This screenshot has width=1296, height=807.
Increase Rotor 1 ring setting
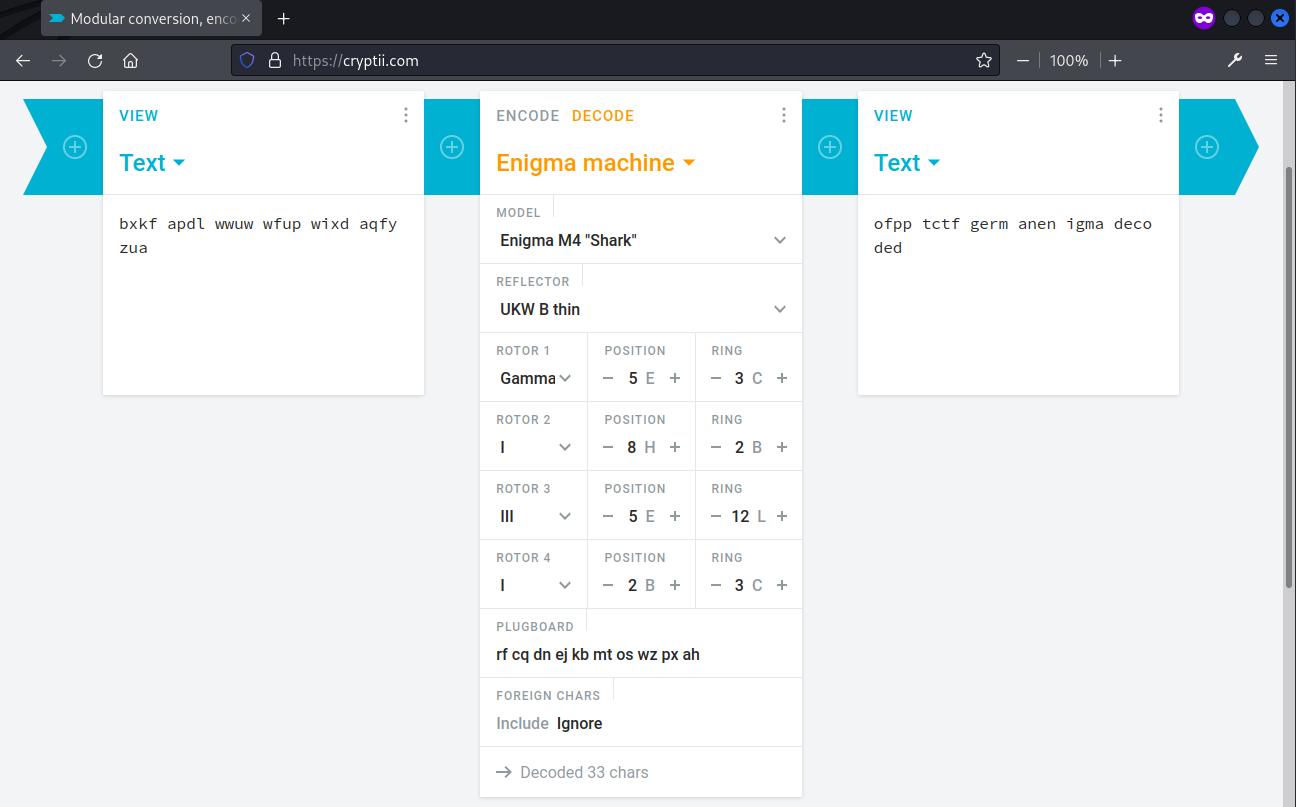coord(782,378)
